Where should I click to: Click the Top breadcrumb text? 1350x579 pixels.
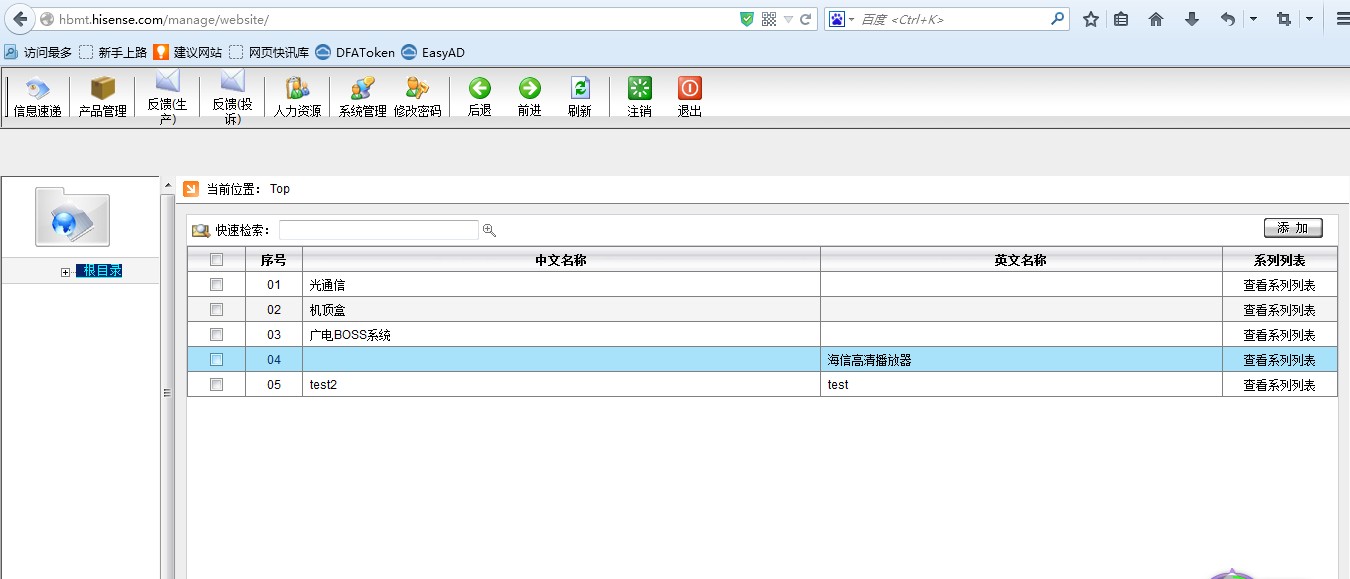tap(280, 189)
